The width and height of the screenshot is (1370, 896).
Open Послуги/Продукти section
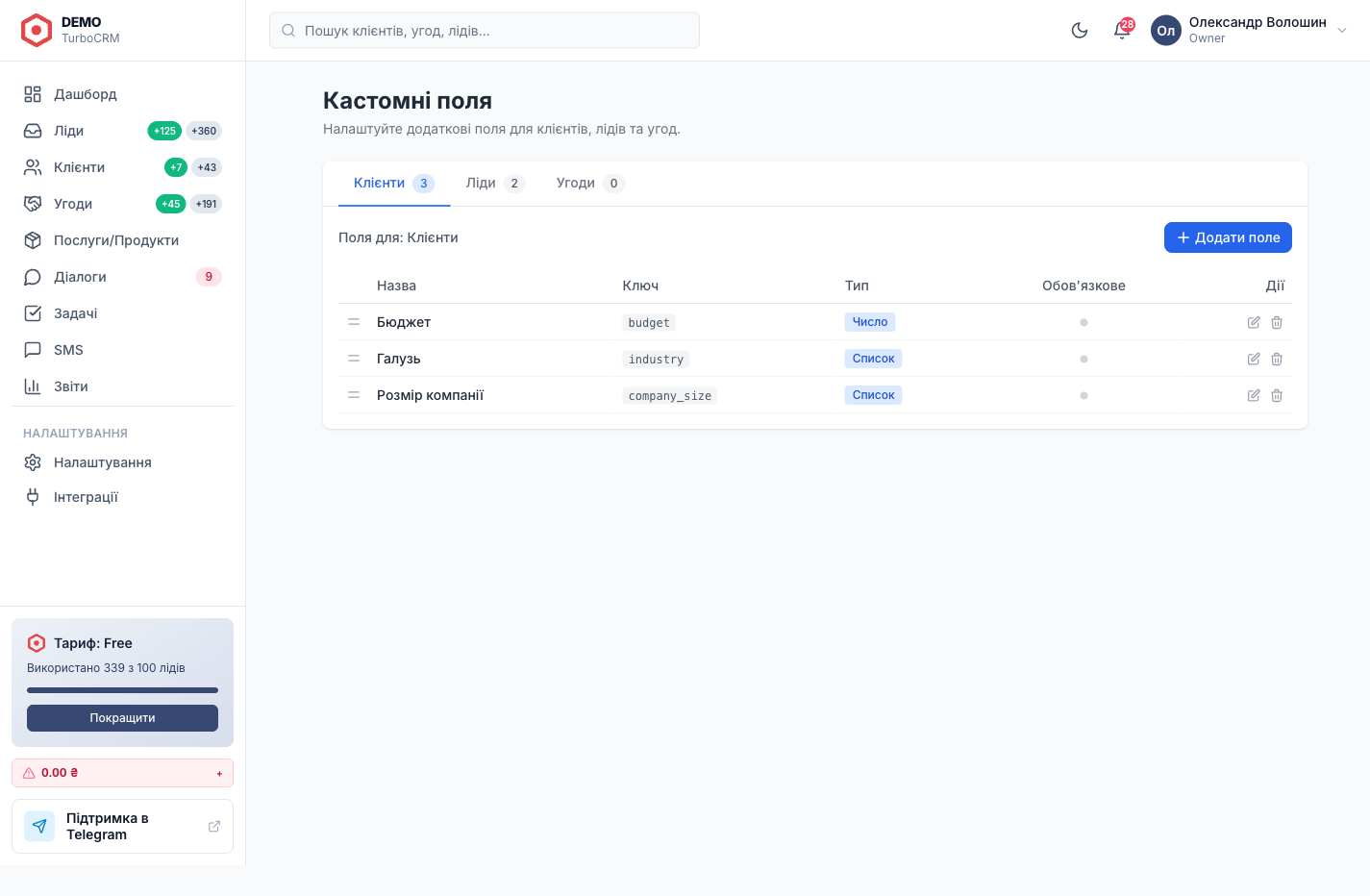tap(122, 240)
